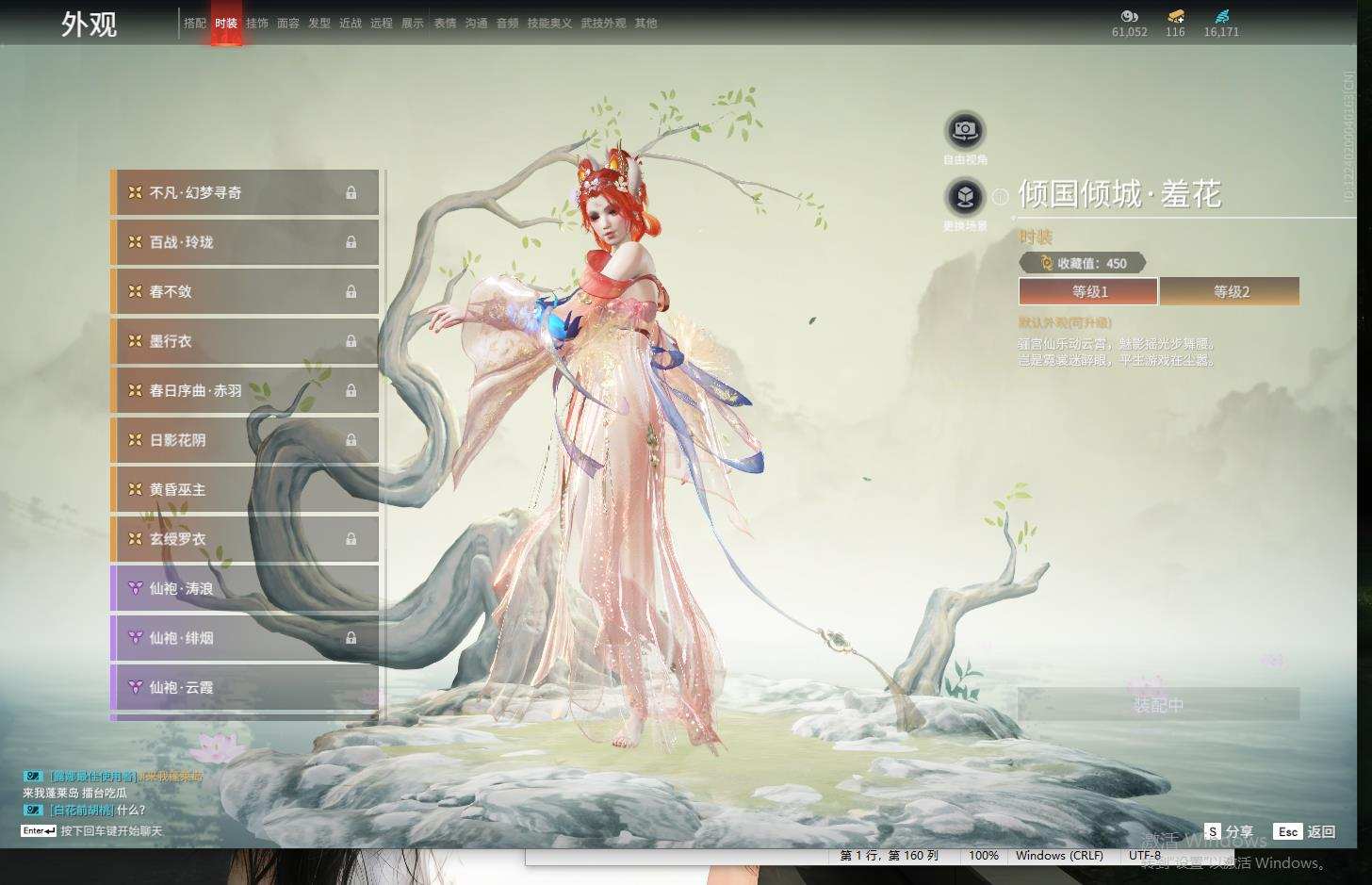This screenshot has width=1372, height=885.
Task: Switch to the 武技外观 tab
Action: pos(603,23)
